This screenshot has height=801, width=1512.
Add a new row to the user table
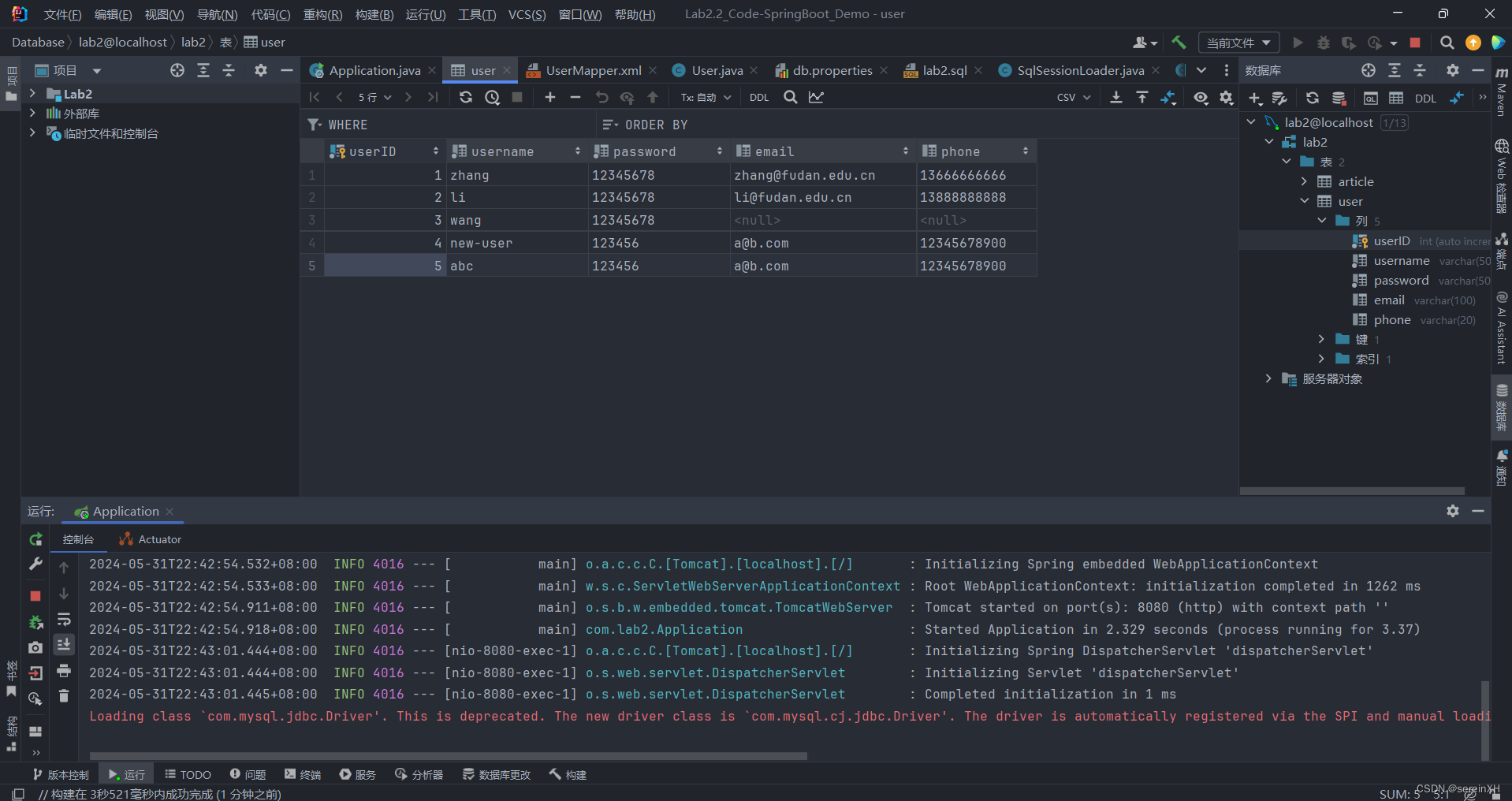pyautogui.click(x=549, y=97)
